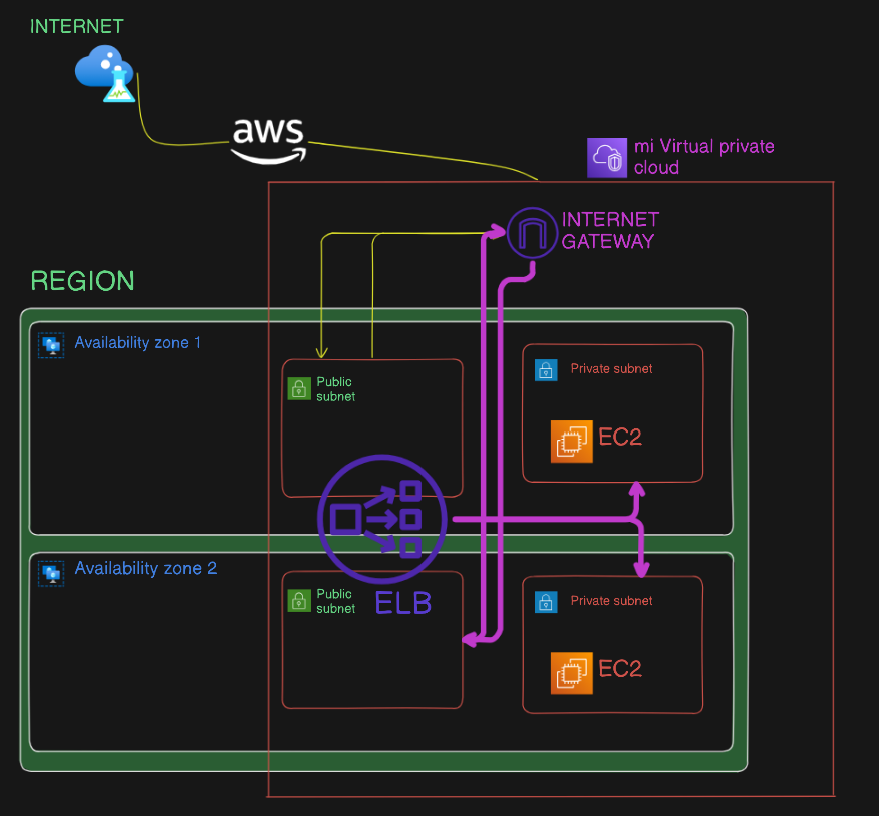Select the AWS logo
879x816 pixels.
coord(269,141)
